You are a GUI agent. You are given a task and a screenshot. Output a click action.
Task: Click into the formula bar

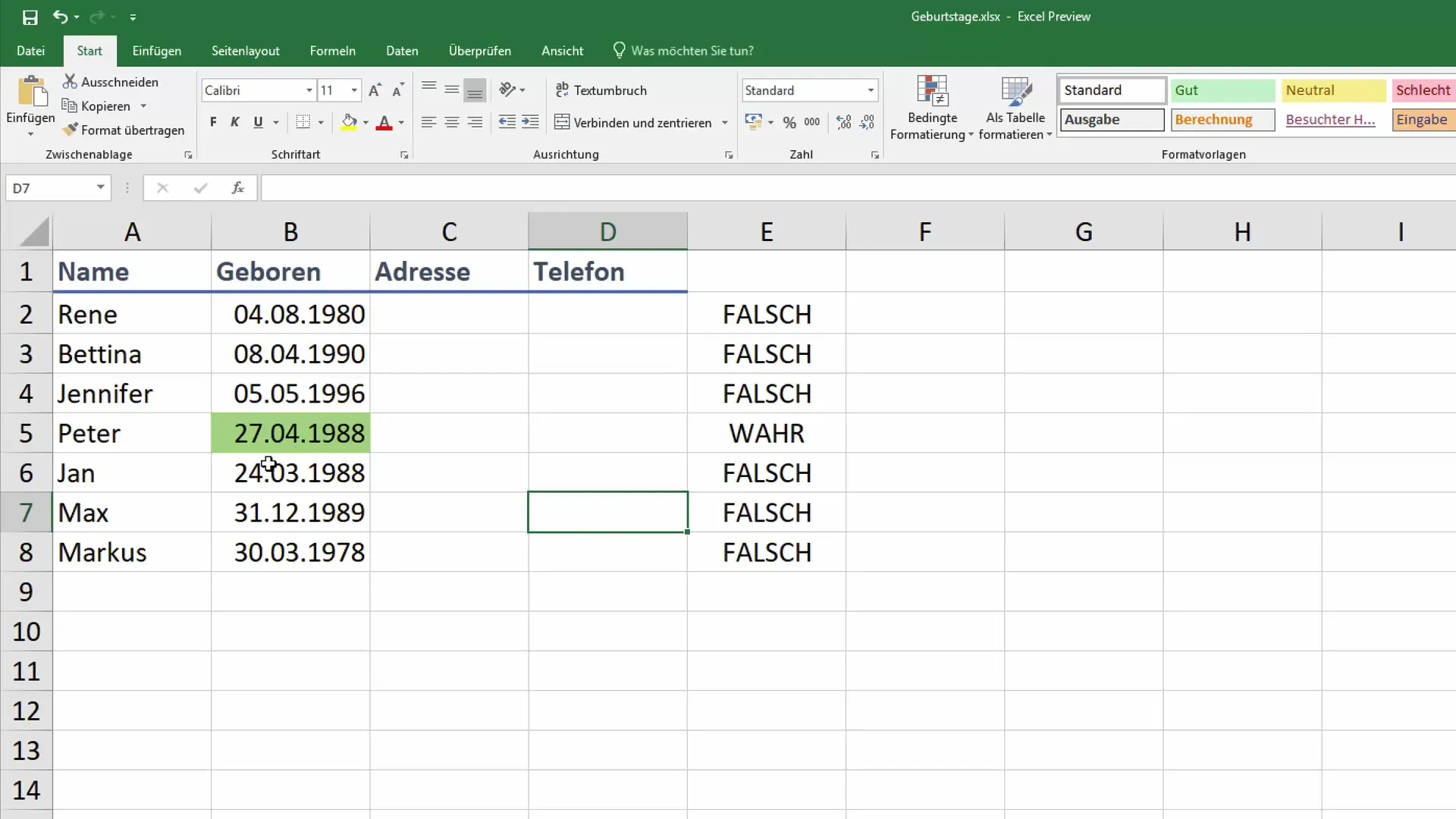tap(858, 187)
